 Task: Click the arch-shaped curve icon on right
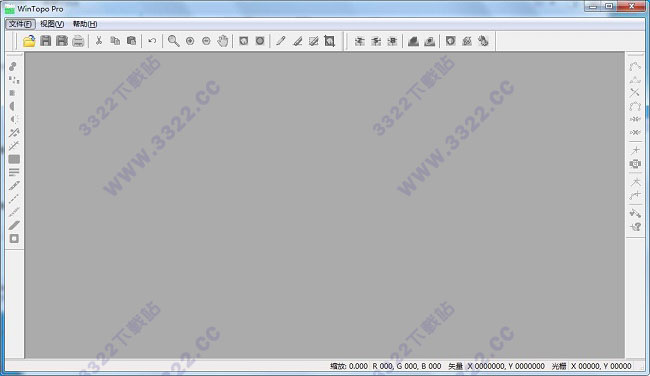pyautogui.click(x=635, y=106)
